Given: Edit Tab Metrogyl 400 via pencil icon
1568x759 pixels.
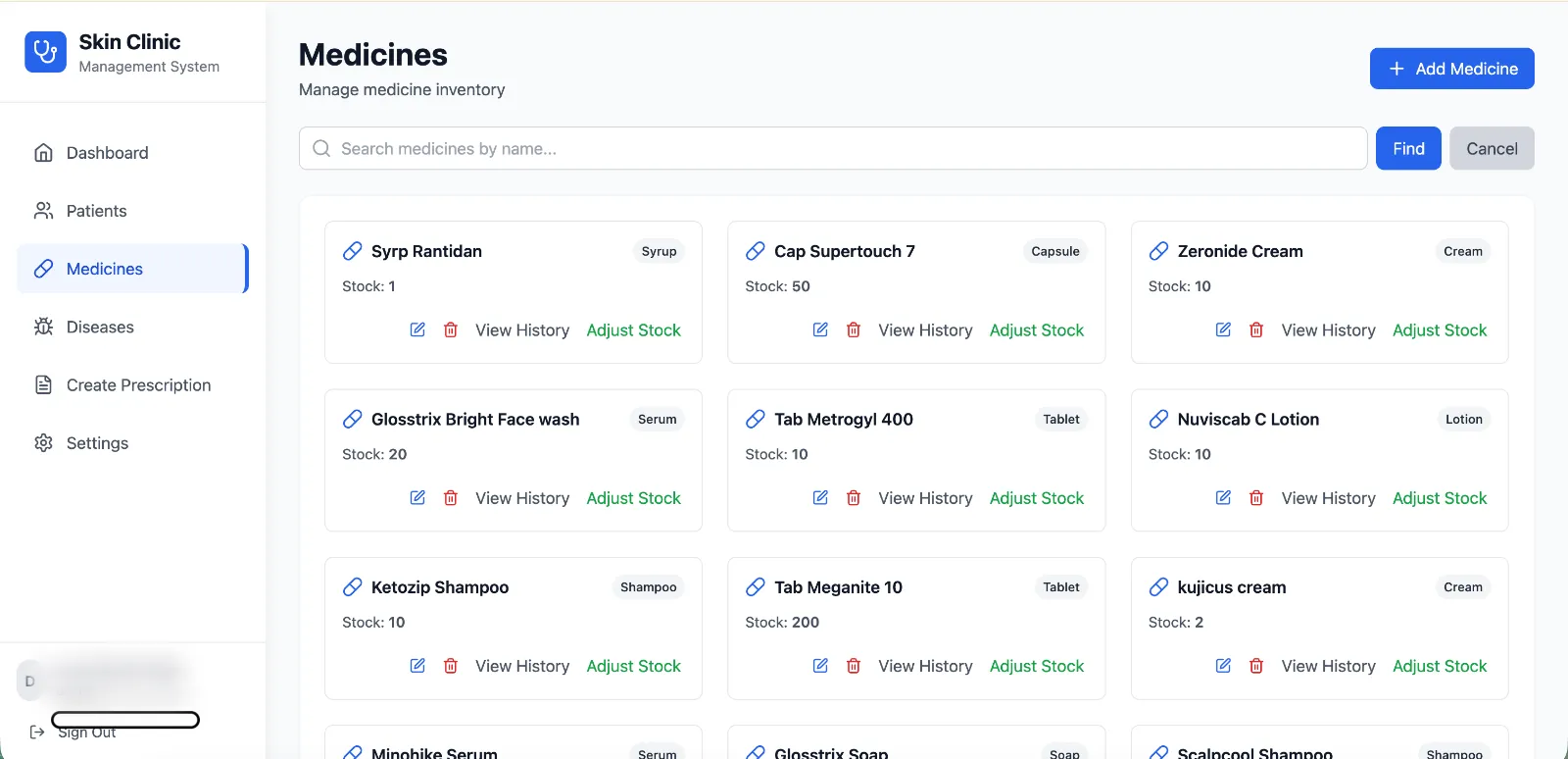Looking at the screenshot, I should 820,498.
